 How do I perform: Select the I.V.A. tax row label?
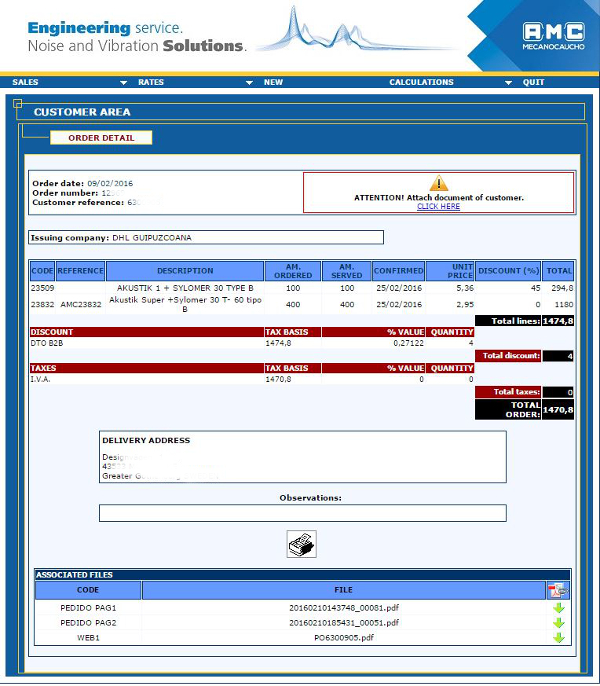click(x=40, y=379)
